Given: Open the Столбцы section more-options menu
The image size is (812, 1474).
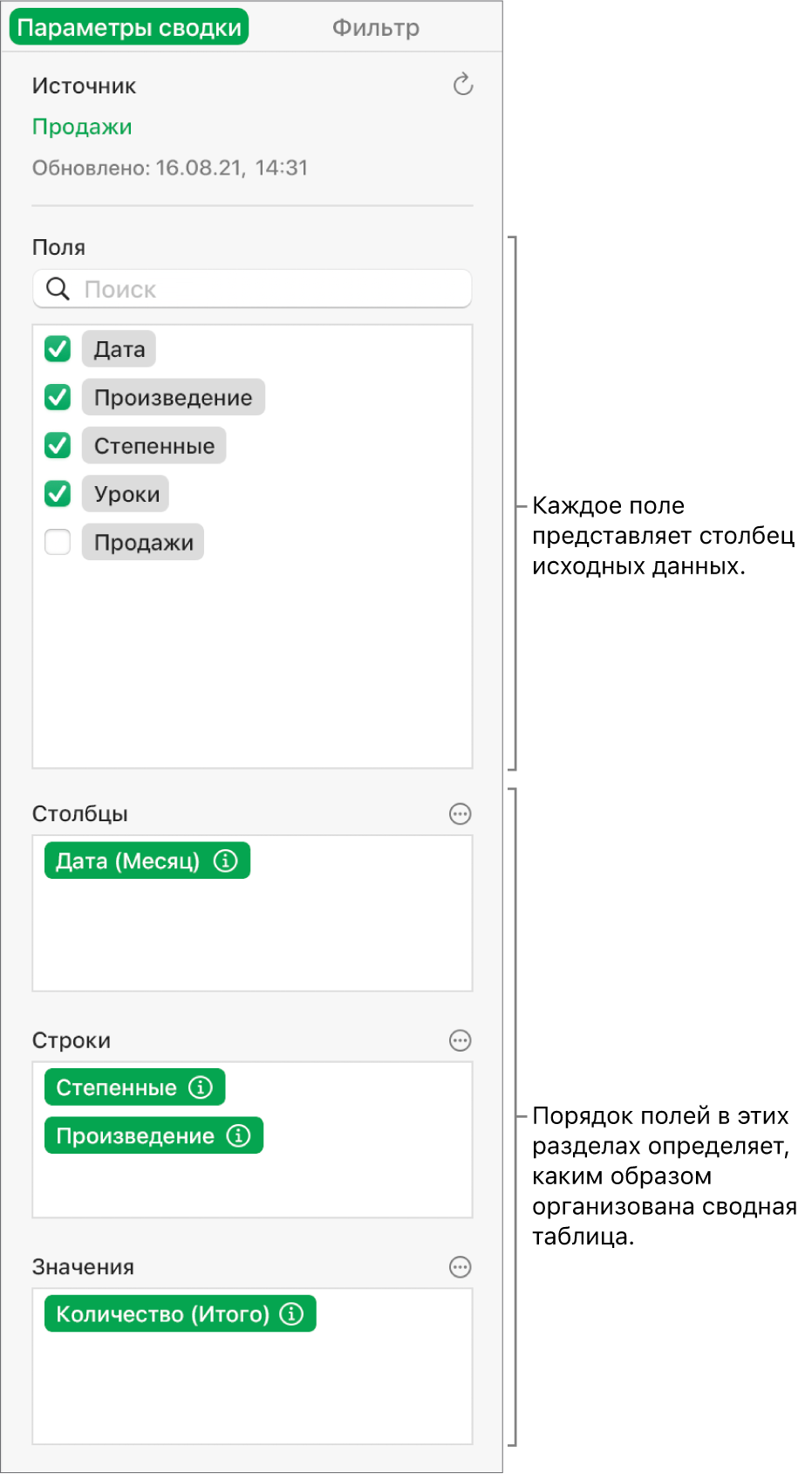Looking at the screenshot, I should [460, 814].
